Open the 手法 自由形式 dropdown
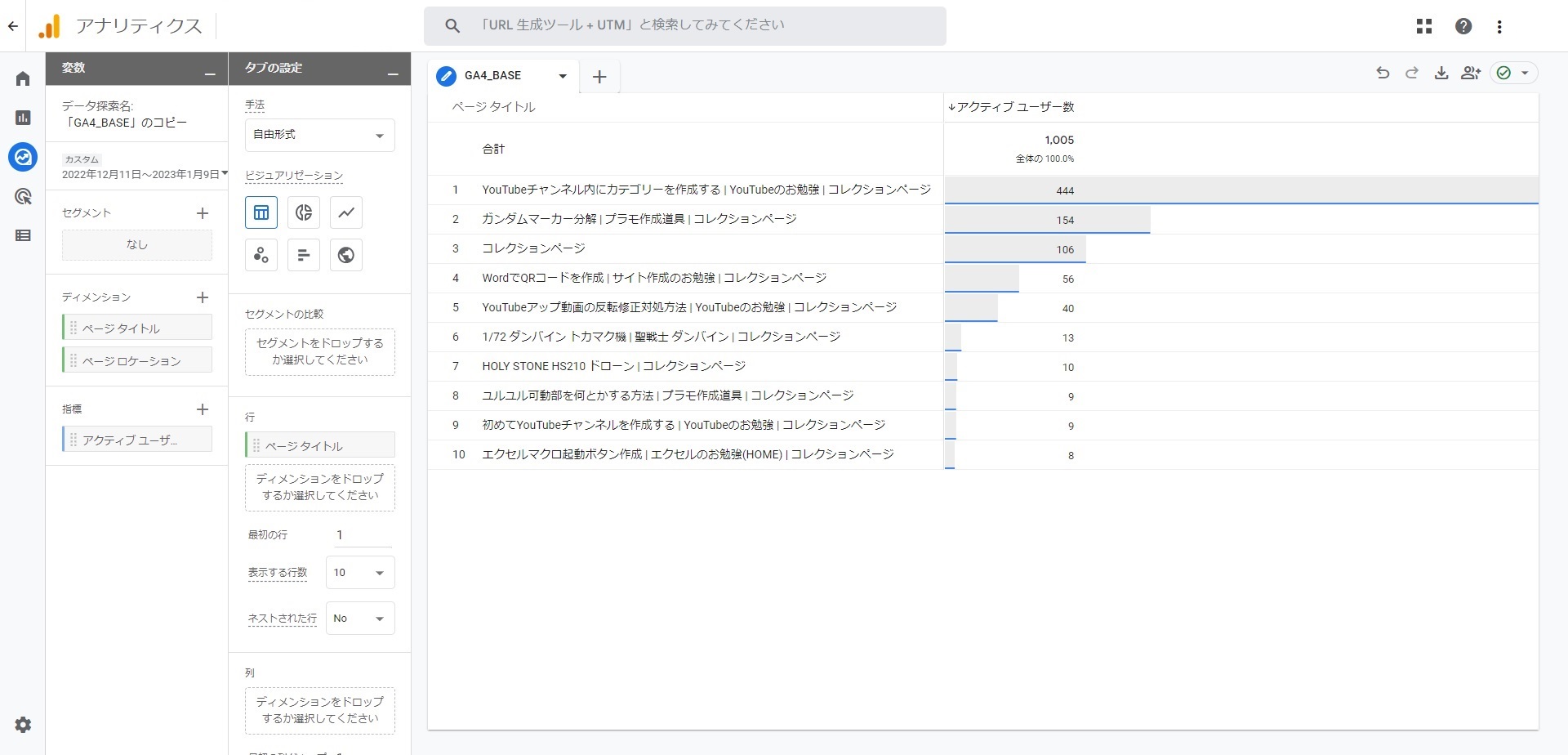This screenshot has height=755, width=1568. pos(320,135)
